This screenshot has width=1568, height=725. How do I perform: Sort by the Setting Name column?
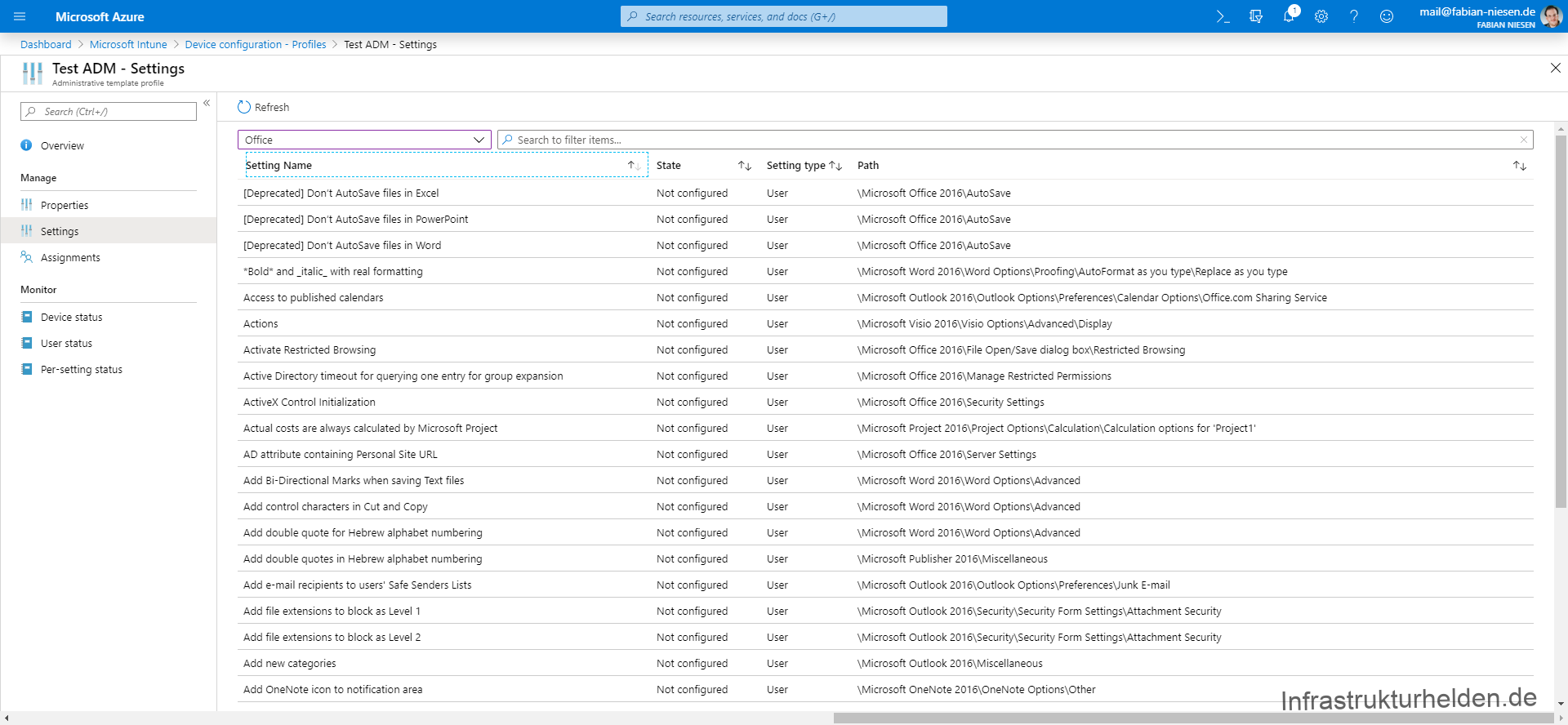pyautogui.click(x=634, y=166)
